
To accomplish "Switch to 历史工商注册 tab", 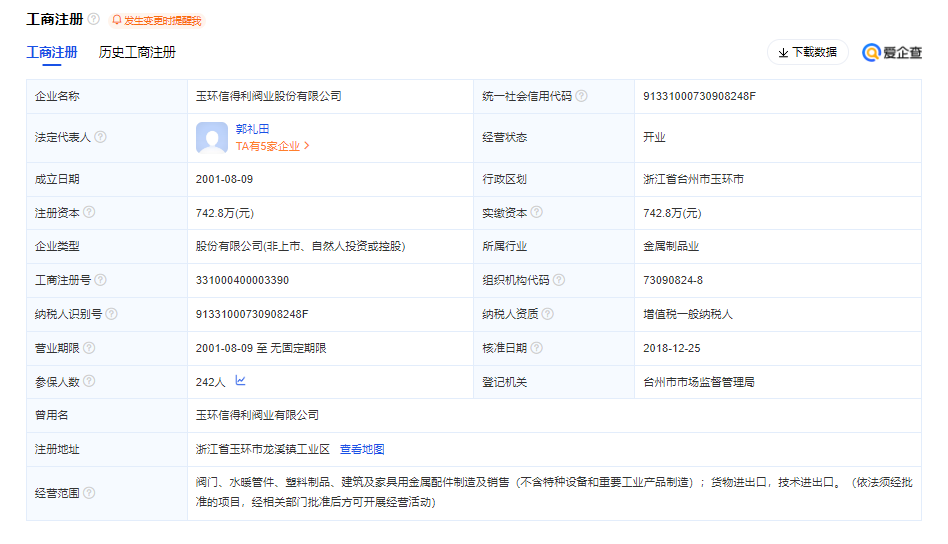I will pos(137,53).
